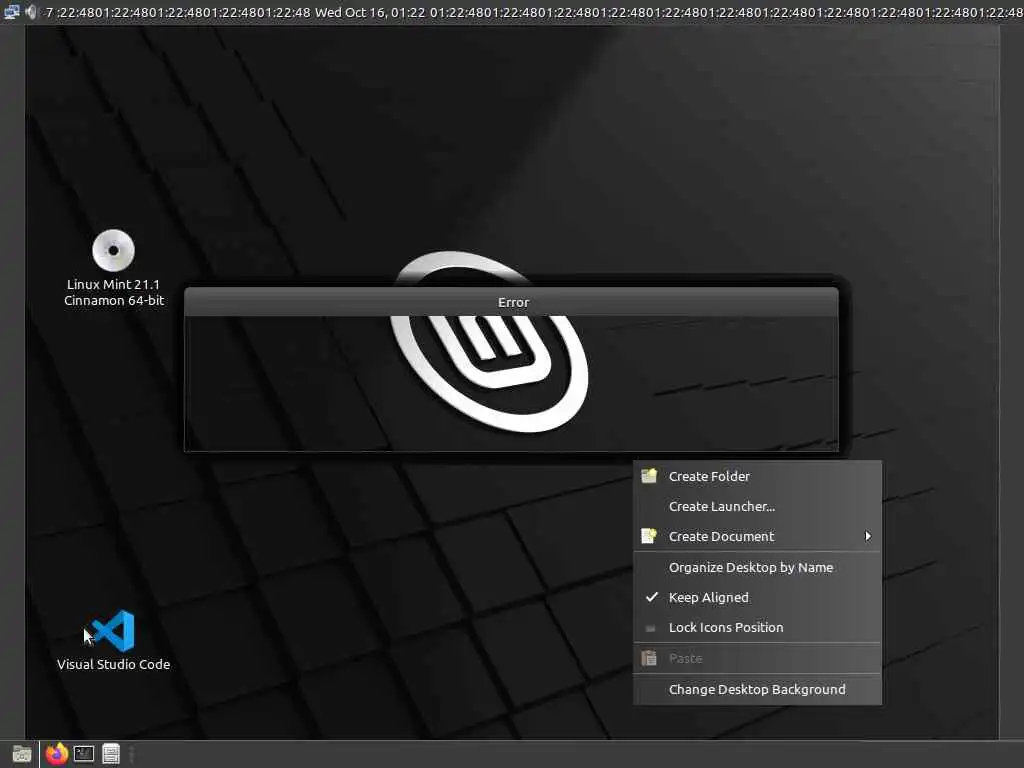Choose Create Folder in context menu
The width and height of the screenshot is (1024, 768).
[x=758, y=476]
